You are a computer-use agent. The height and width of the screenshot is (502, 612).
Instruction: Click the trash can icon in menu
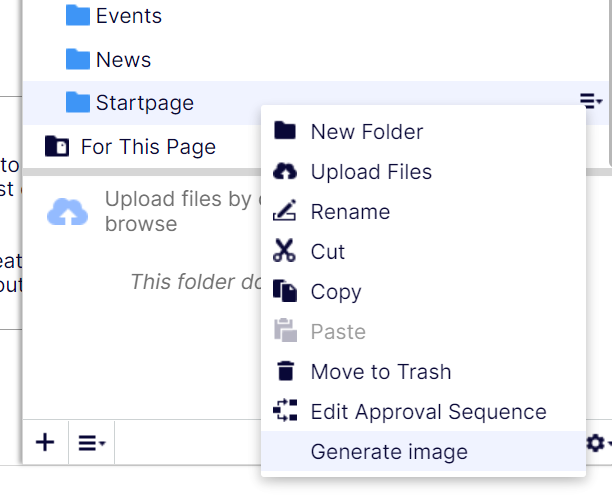(x=286, y=370)
